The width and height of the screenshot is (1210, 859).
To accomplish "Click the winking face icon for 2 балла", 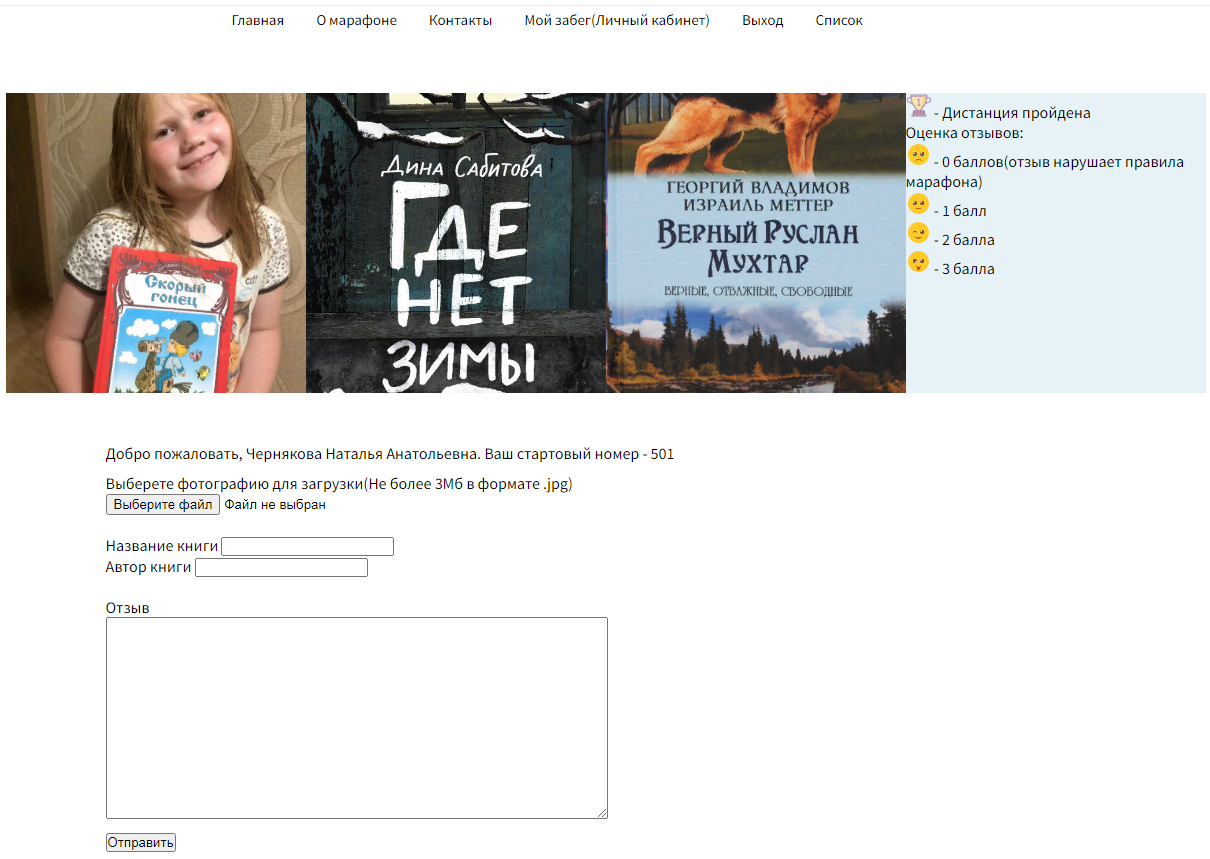I will (918, 233).
